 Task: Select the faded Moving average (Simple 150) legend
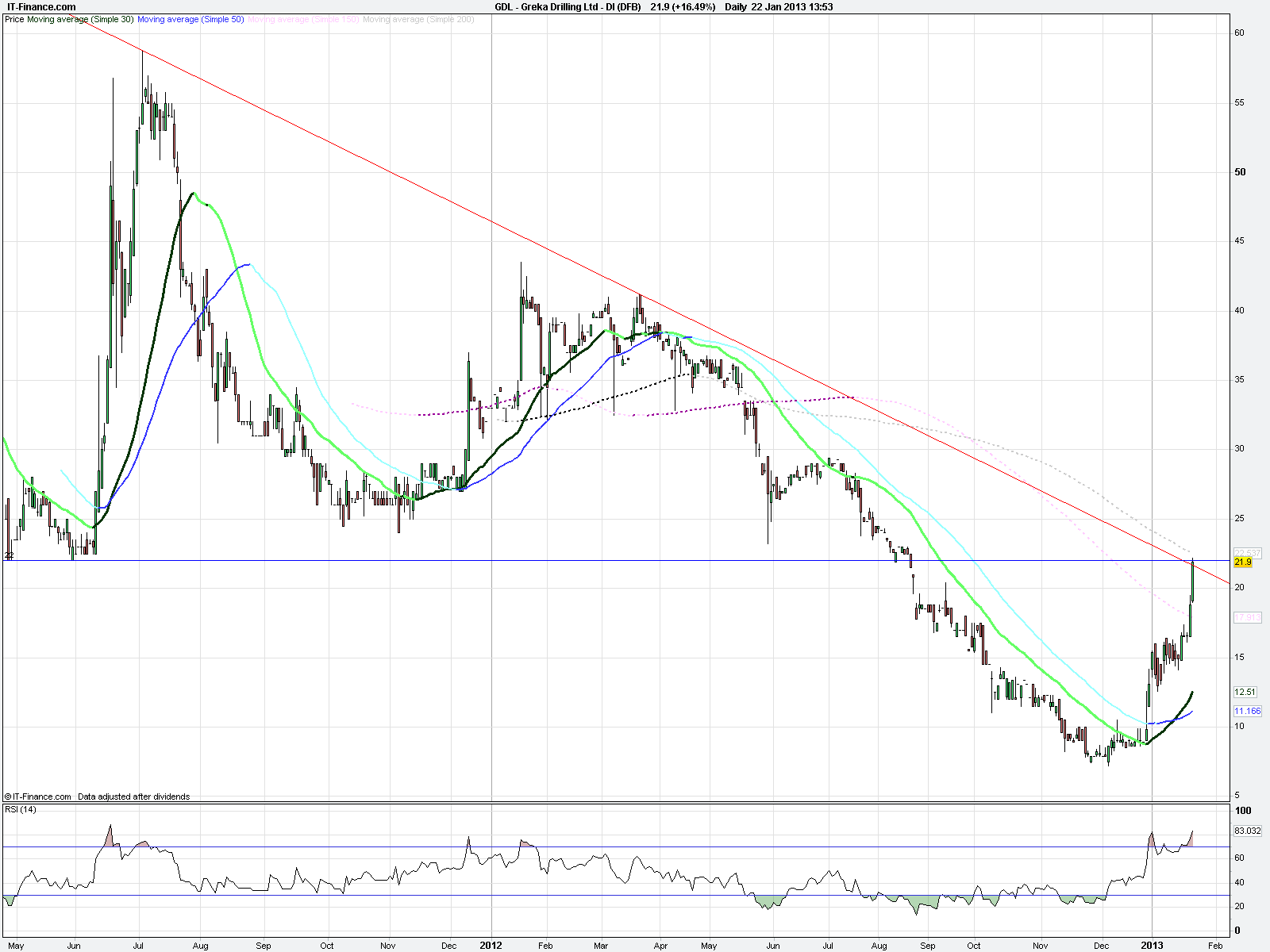click(303, 19)
